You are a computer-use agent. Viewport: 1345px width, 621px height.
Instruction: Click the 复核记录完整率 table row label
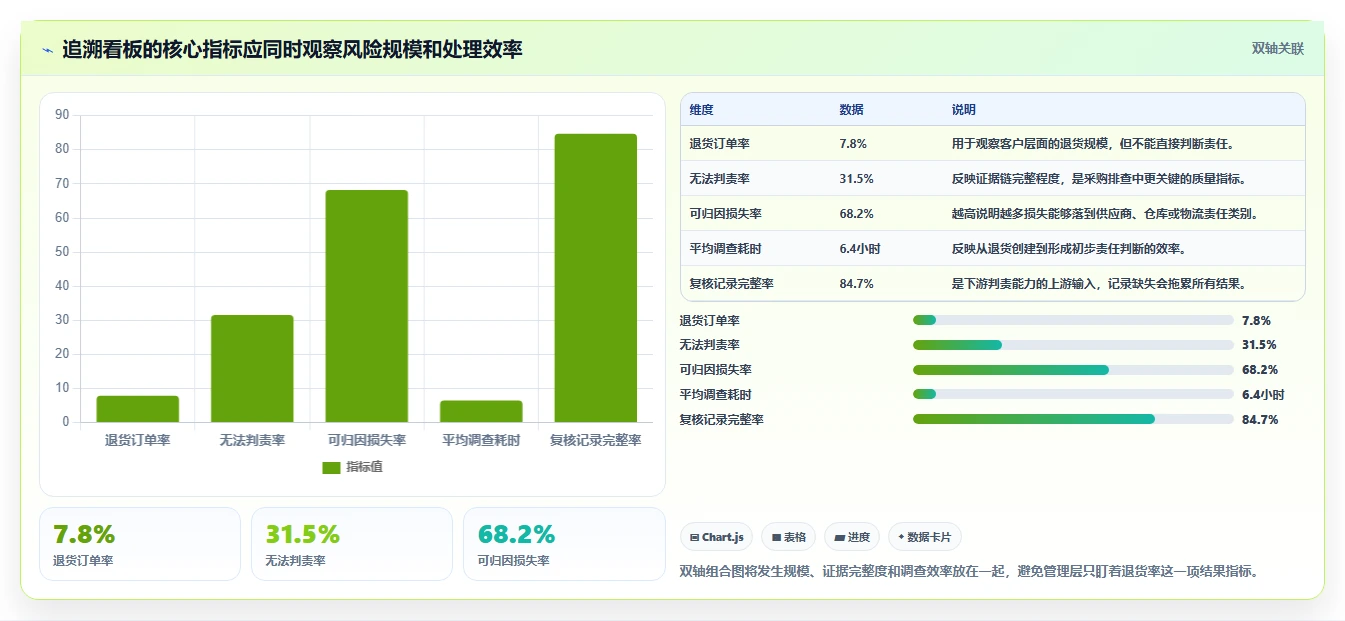[731, 284]
